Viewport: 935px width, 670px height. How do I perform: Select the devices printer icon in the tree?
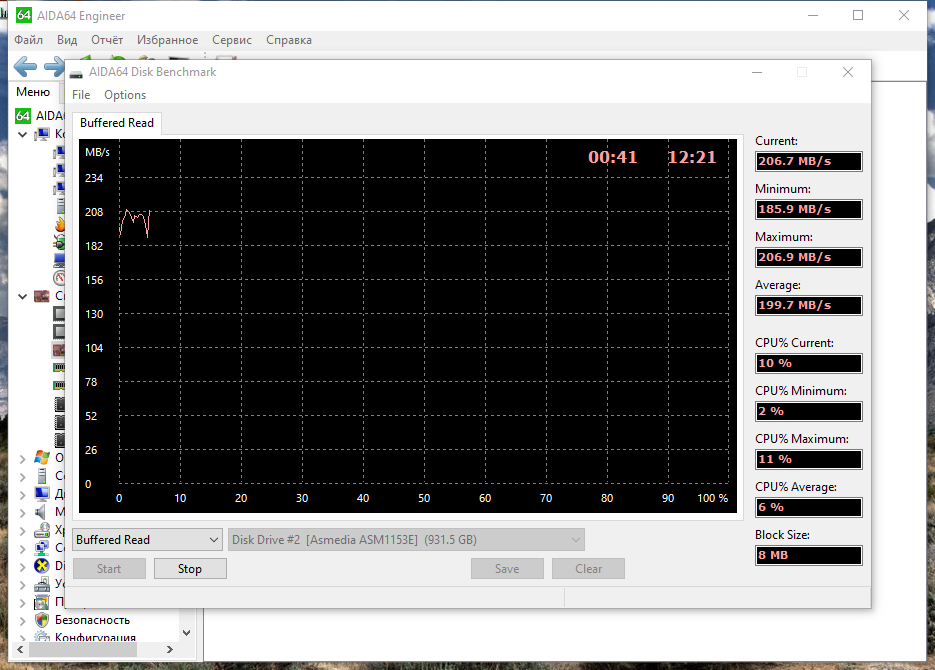point(42,584)
